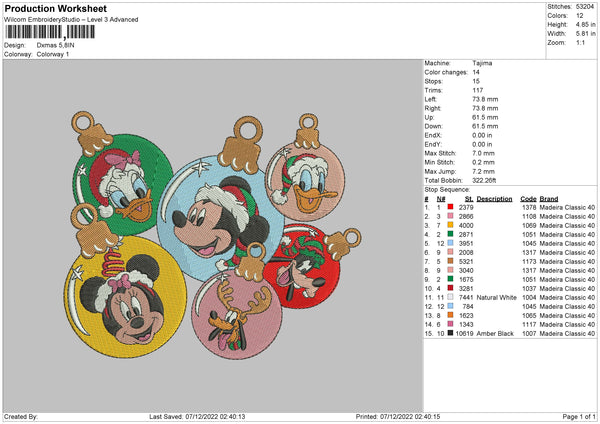Click thread code 1173 in stop row 7
The height and width of the screenshot is (424, 600).
tap(529, 261)
